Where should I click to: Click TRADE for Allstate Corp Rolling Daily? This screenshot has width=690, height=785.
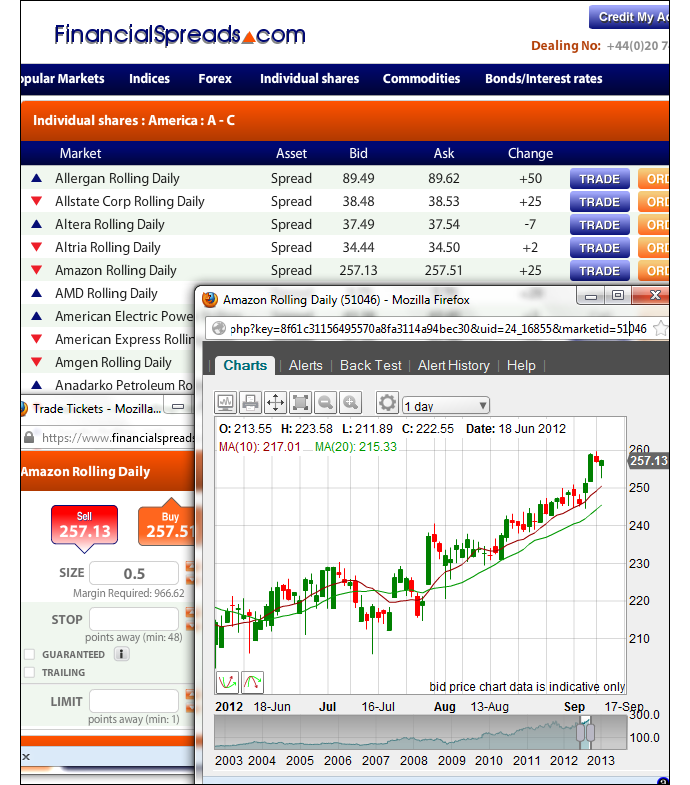coord(599,202)
